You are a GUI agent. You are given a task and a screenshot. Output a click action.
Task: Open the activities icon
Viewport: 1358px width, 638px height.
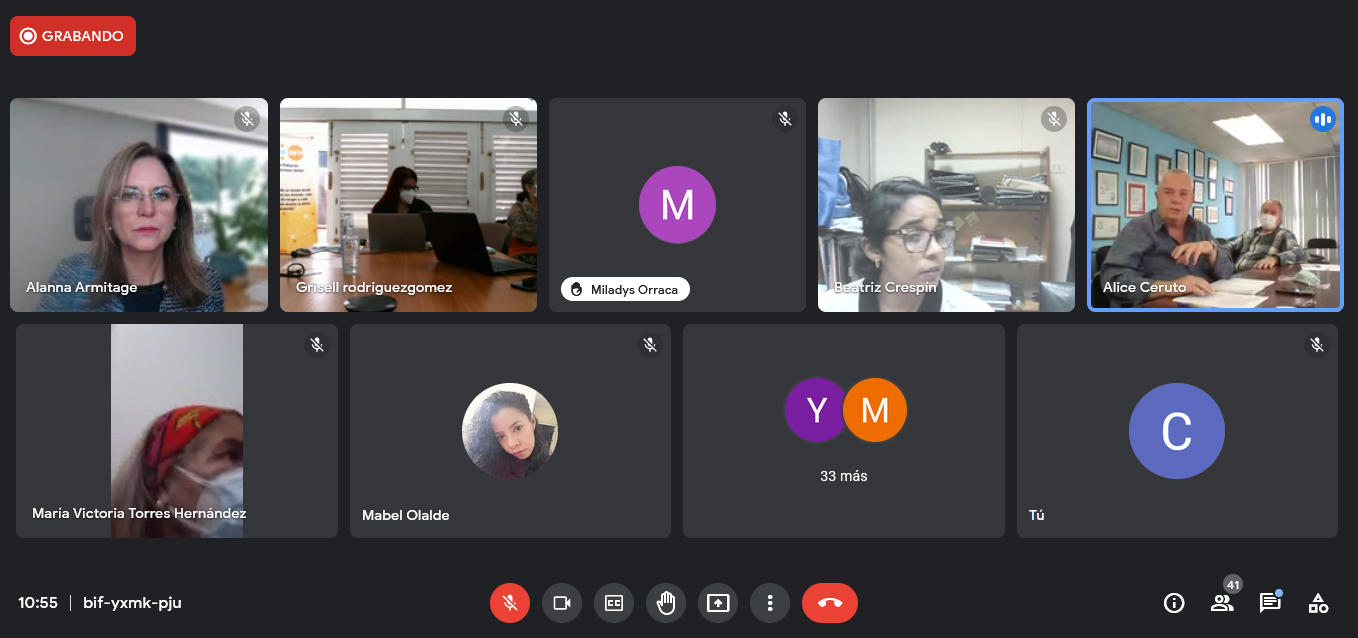coord(1319,603)
